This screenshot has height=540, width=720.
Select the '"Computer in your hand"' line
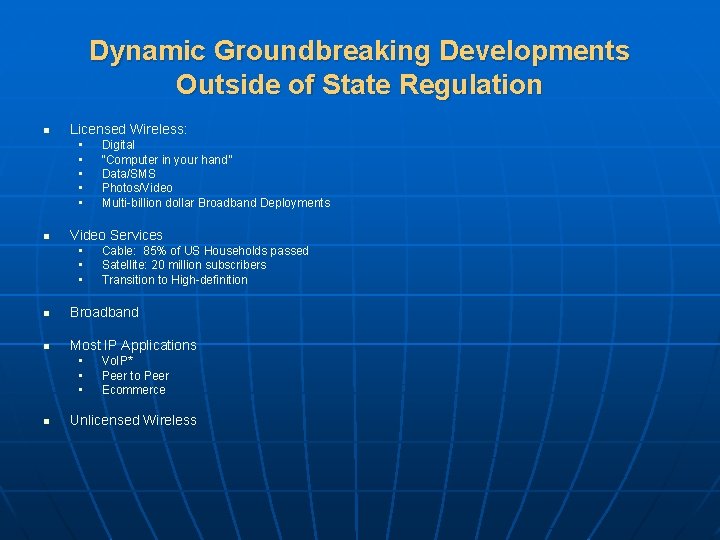(167, 160)
